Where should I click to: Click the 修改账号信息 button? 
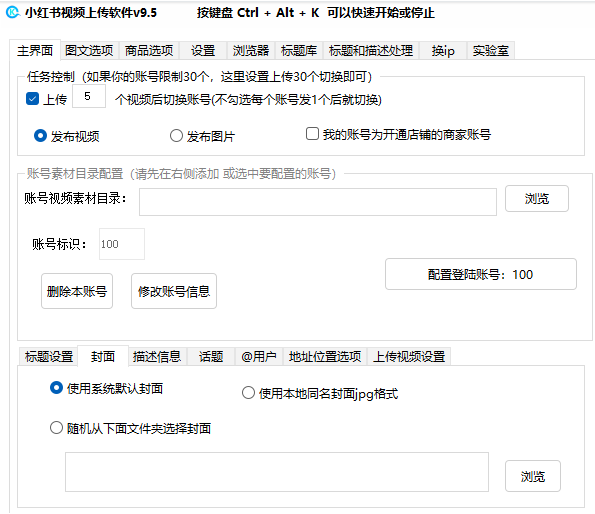click(174, 291)
